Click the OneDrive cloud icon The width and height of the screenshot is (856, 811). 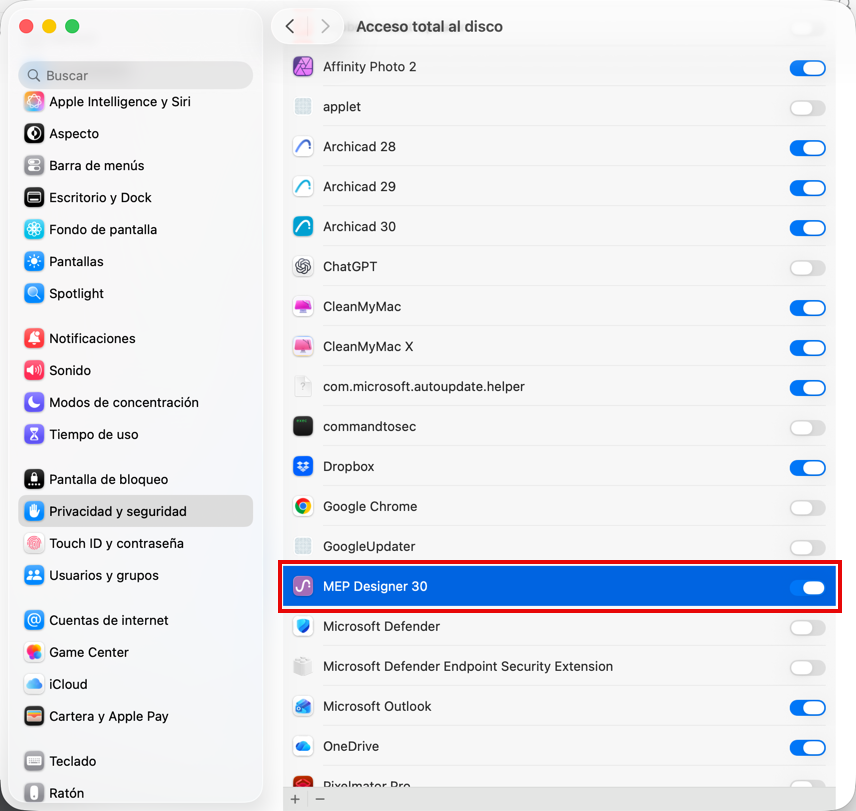point(303,746)
